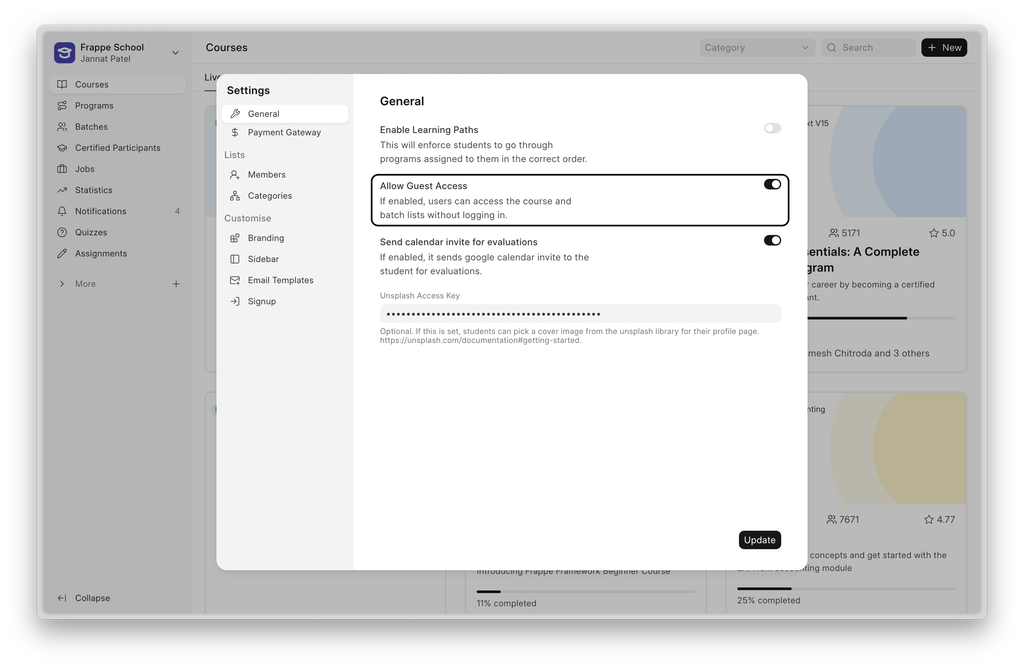
Task: Click the Unsplash Access Key field
Action: [x=580, y=314]
